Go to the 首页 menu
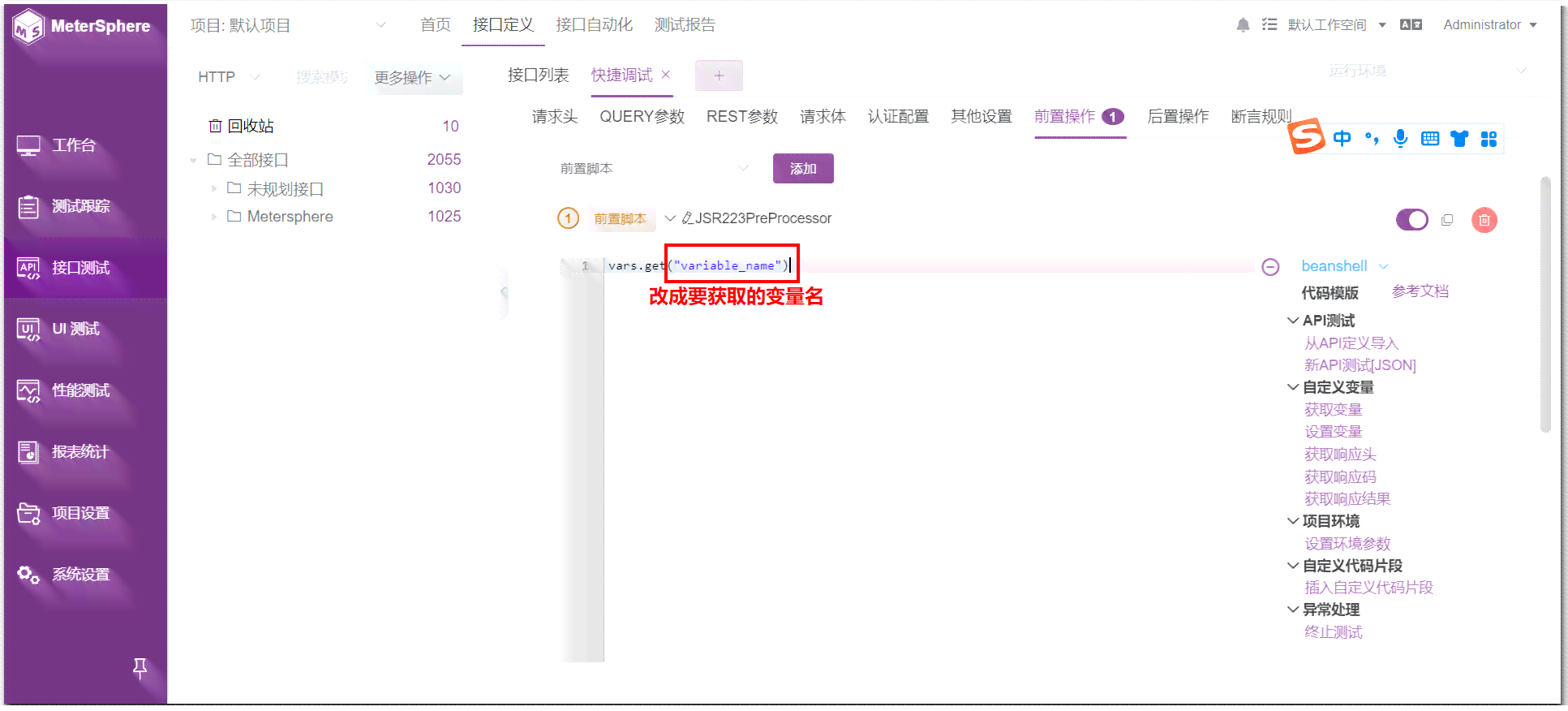 pos(436,25)
